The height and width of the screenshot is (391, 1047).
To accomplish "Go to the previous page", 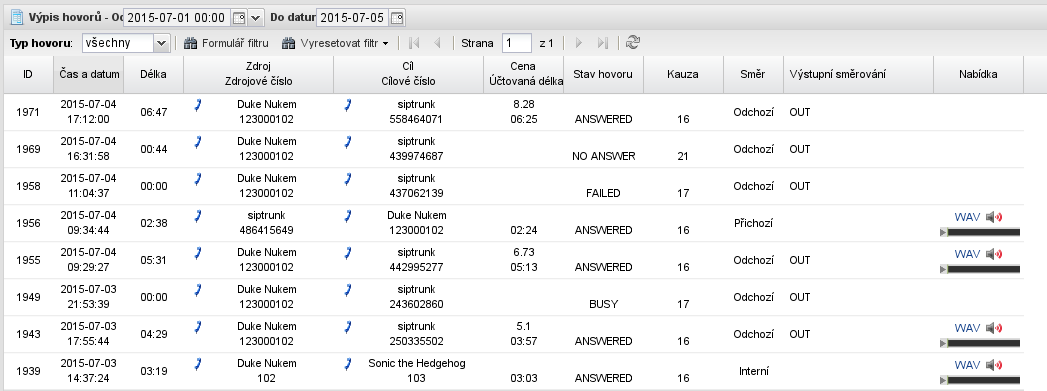I will coord(437,43).
